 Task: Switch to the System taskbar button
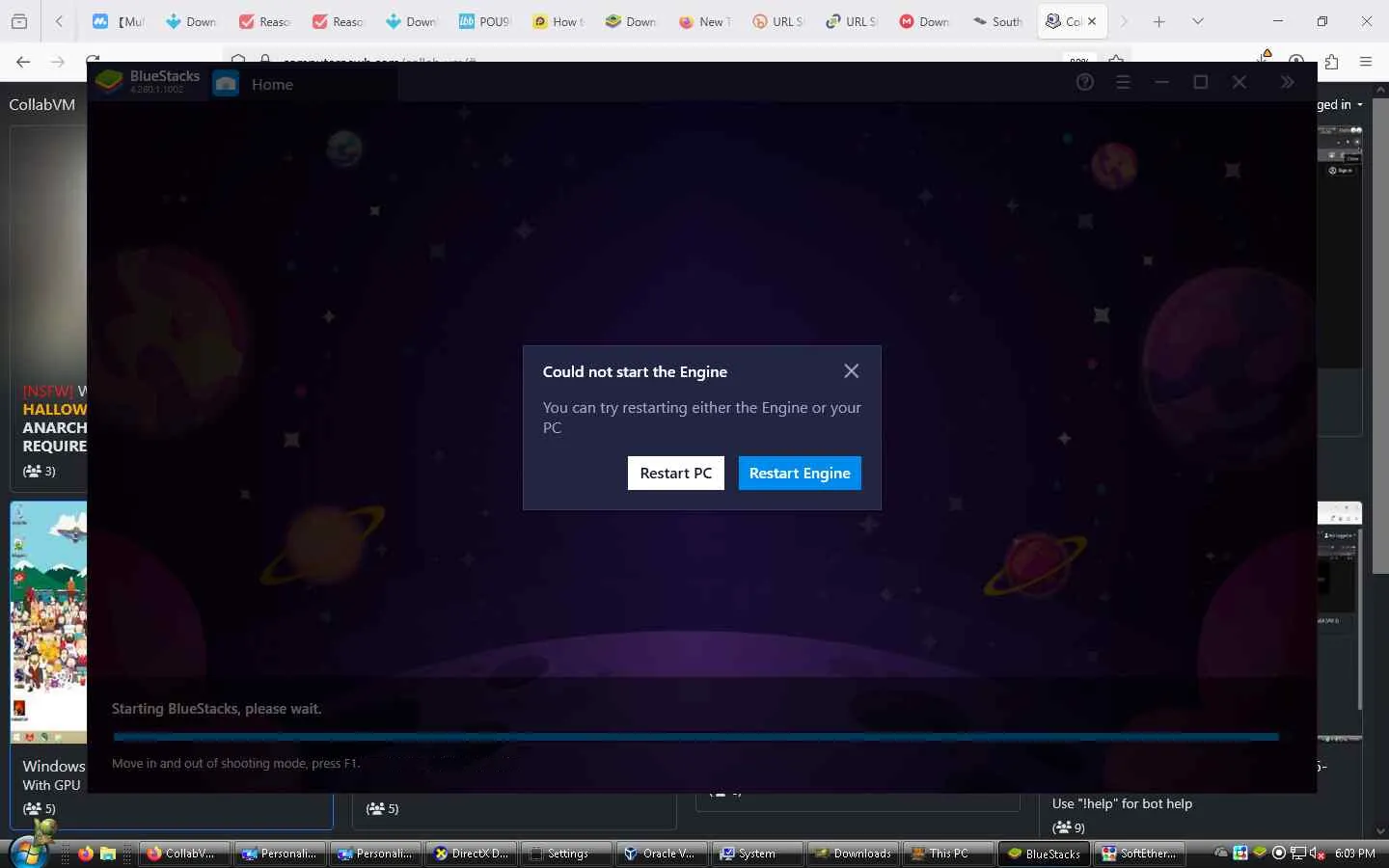756,854
